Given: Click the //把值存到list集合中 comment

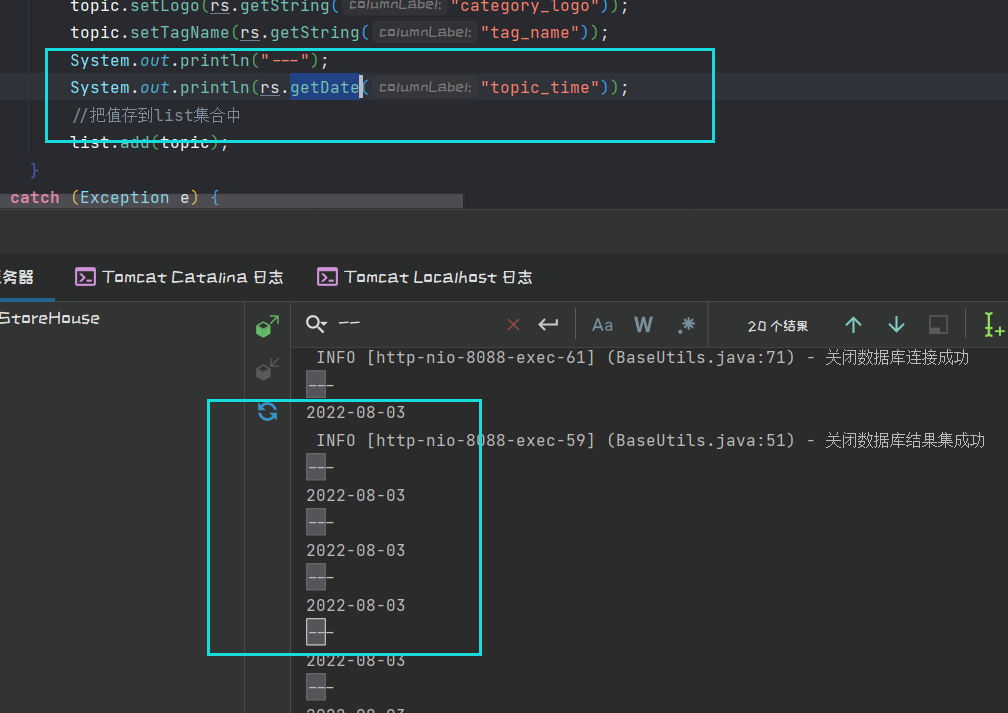Looking at the screenshot, I should point(156,115).
